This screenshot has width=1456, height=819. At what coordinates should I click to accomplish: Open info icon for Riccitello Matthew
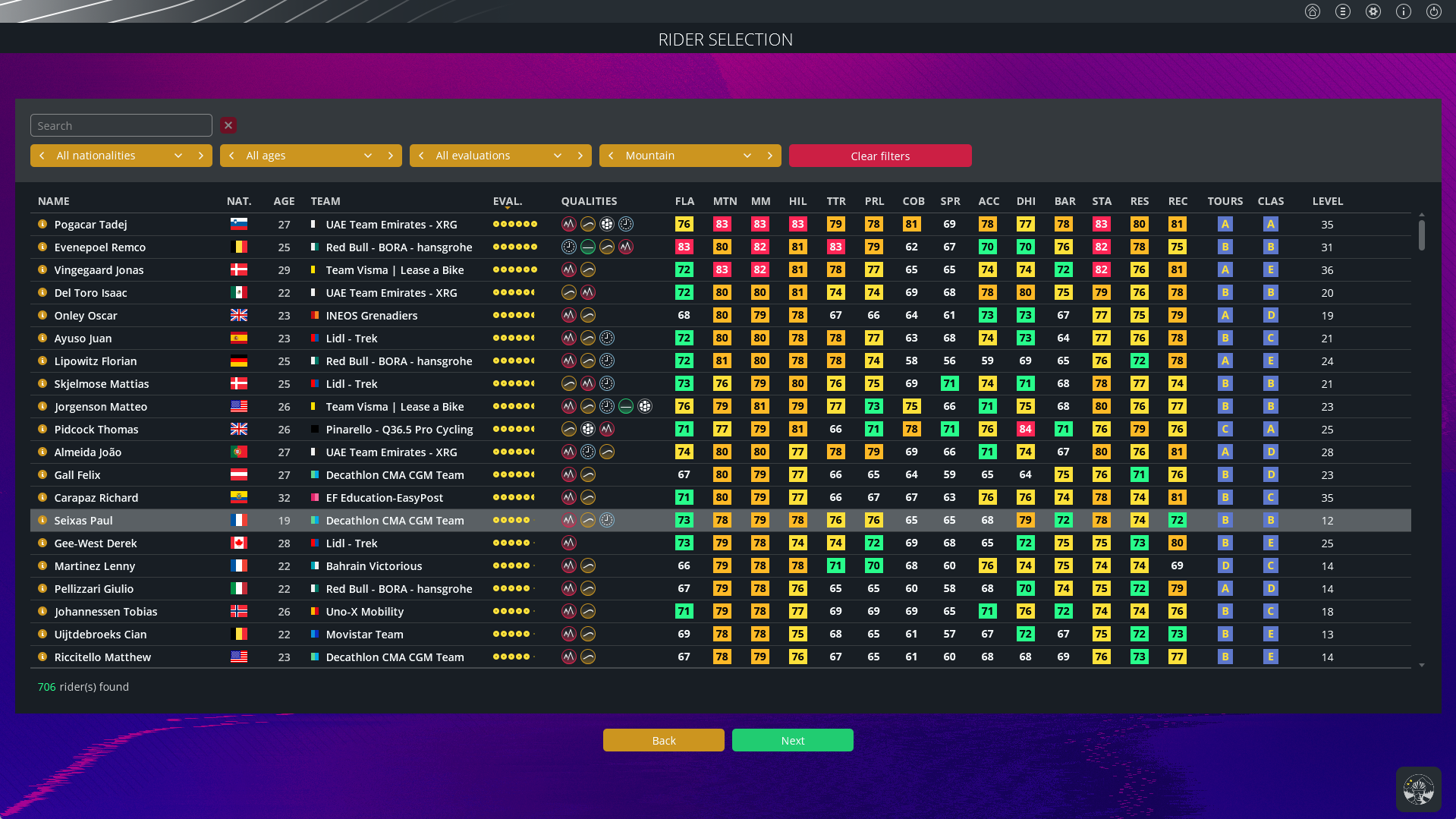[42, 657]
